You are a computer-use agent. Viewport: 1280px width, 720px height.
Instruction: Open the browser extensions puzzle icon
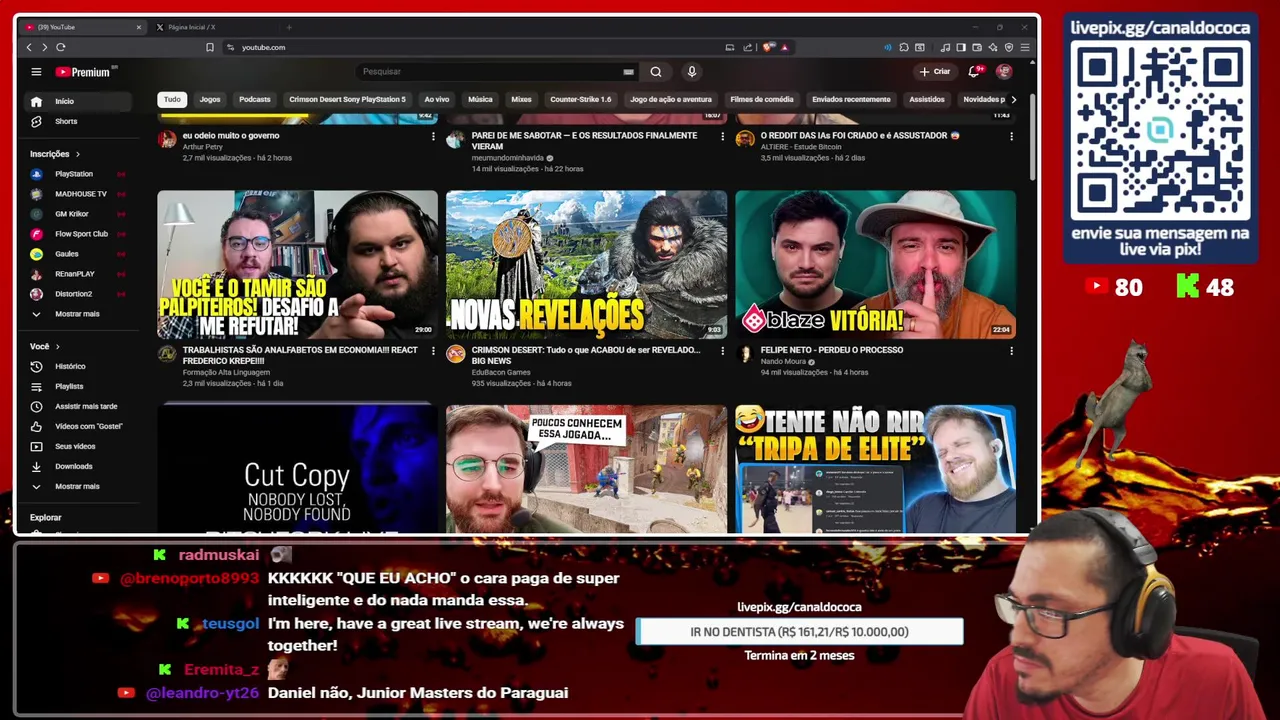pos(904,47)
